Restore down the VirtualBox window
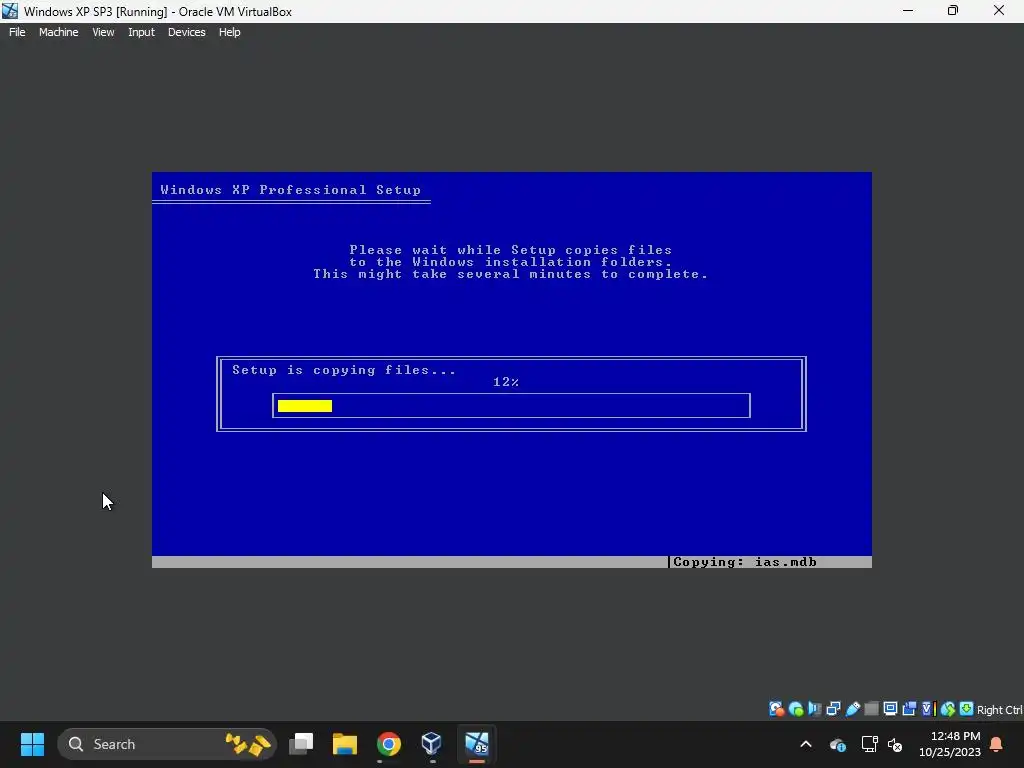Viewport: 1024px width, 768px height. [x=953, y=10]
